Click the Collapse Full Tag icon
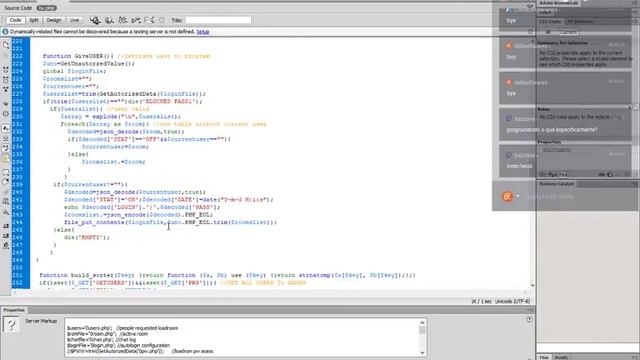Screen dimensions: 640x360 coord(6,70)
